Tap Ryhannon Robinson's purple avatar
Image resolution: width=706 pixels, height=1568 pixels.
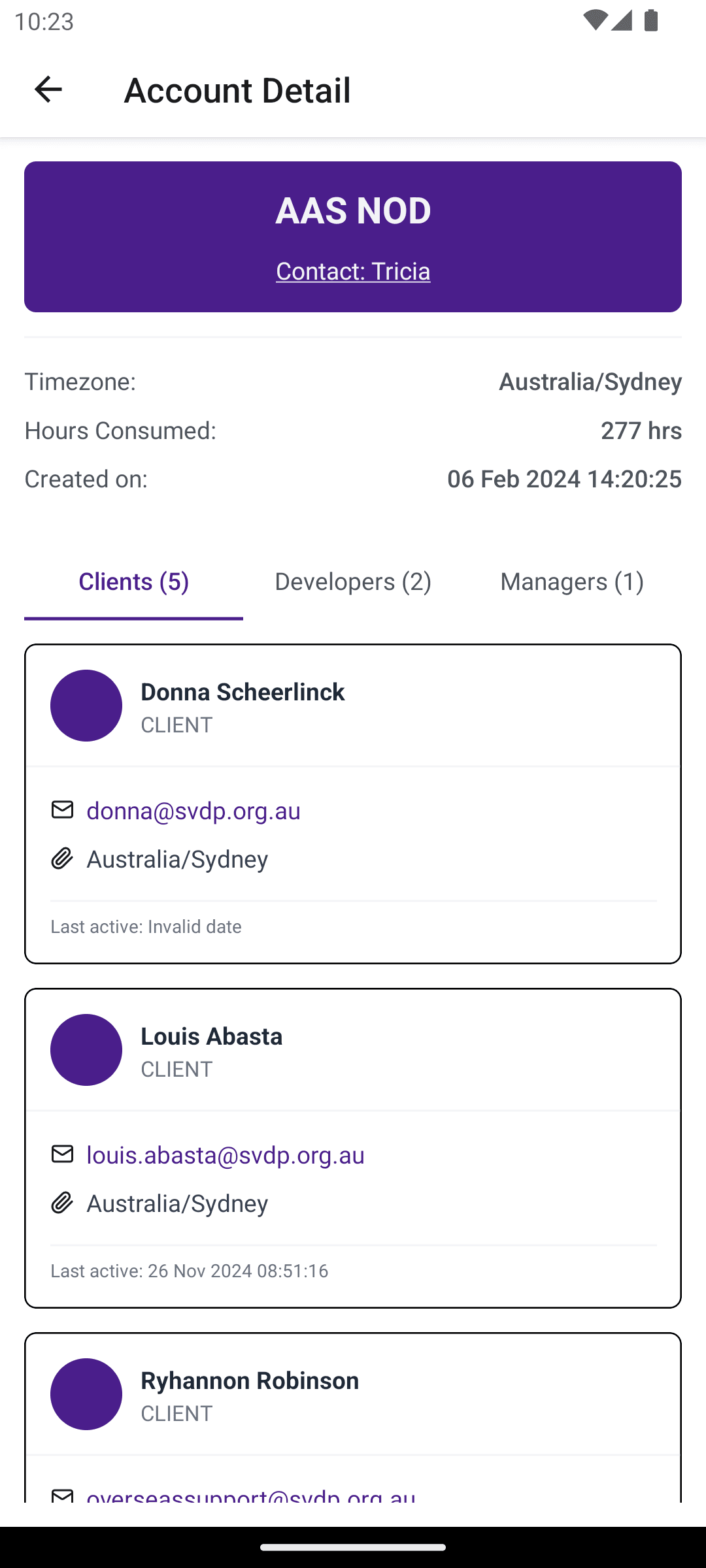coord(86,1394)
